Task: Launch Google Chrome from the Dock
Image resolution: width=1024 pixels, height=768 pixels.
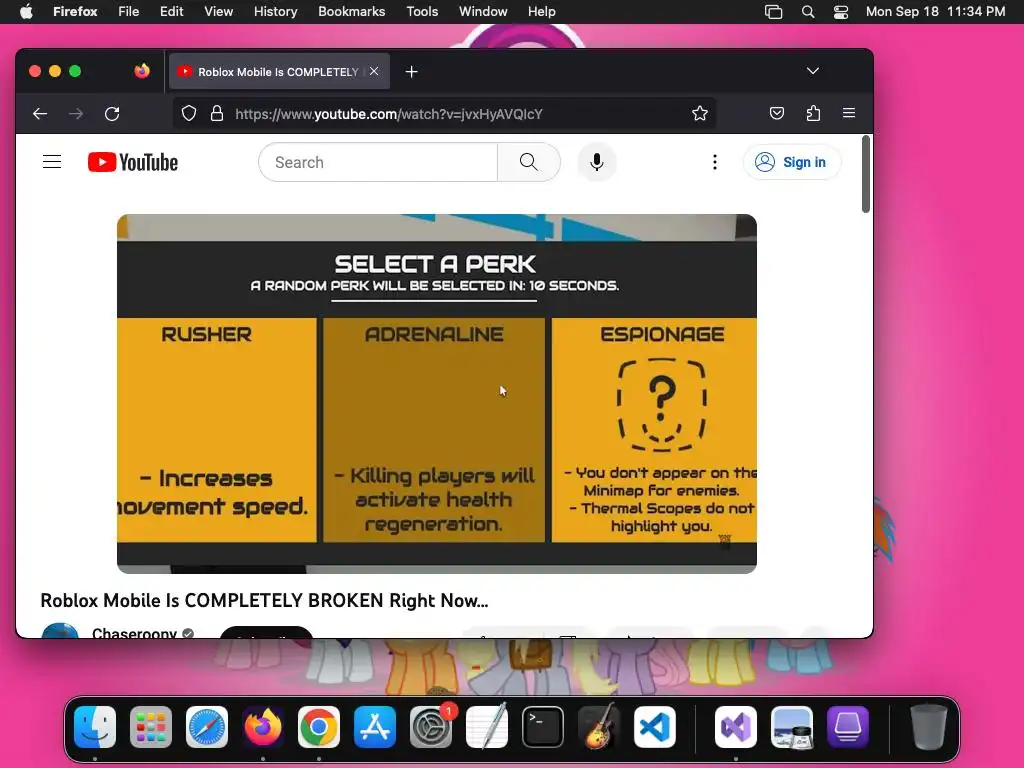Action: (x=319, y=727)
